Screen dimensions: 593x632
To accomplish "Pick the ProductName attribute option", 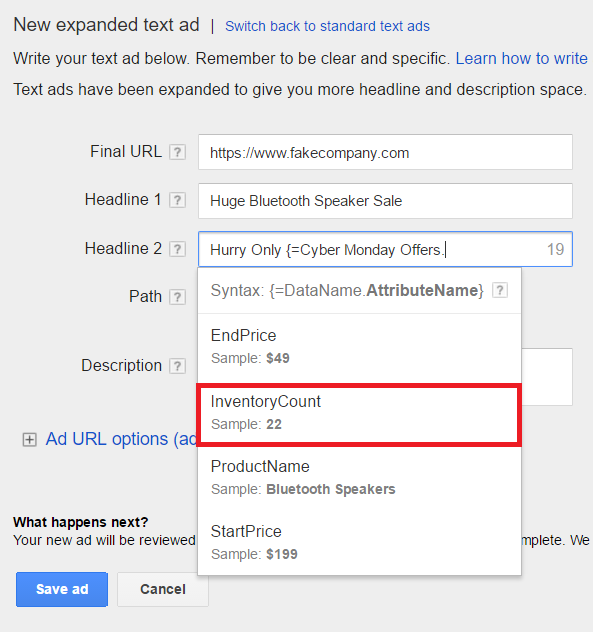I will tap(359, 478).
